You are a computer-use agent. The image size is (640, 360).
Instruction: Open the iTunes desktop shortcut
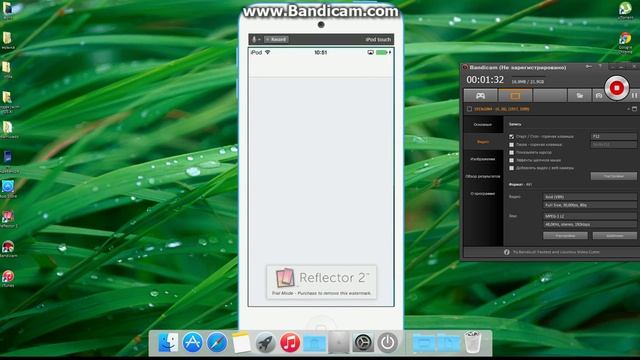point(8,277)
